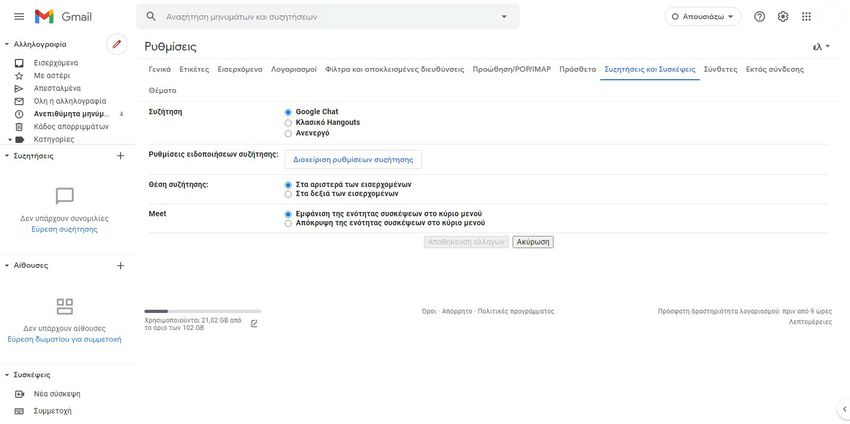Image resolution: width=850 pixels, height=424 pixels.
Task: Select Στα δεξιά των εισερχομένων option
Action: pos(288,194)
